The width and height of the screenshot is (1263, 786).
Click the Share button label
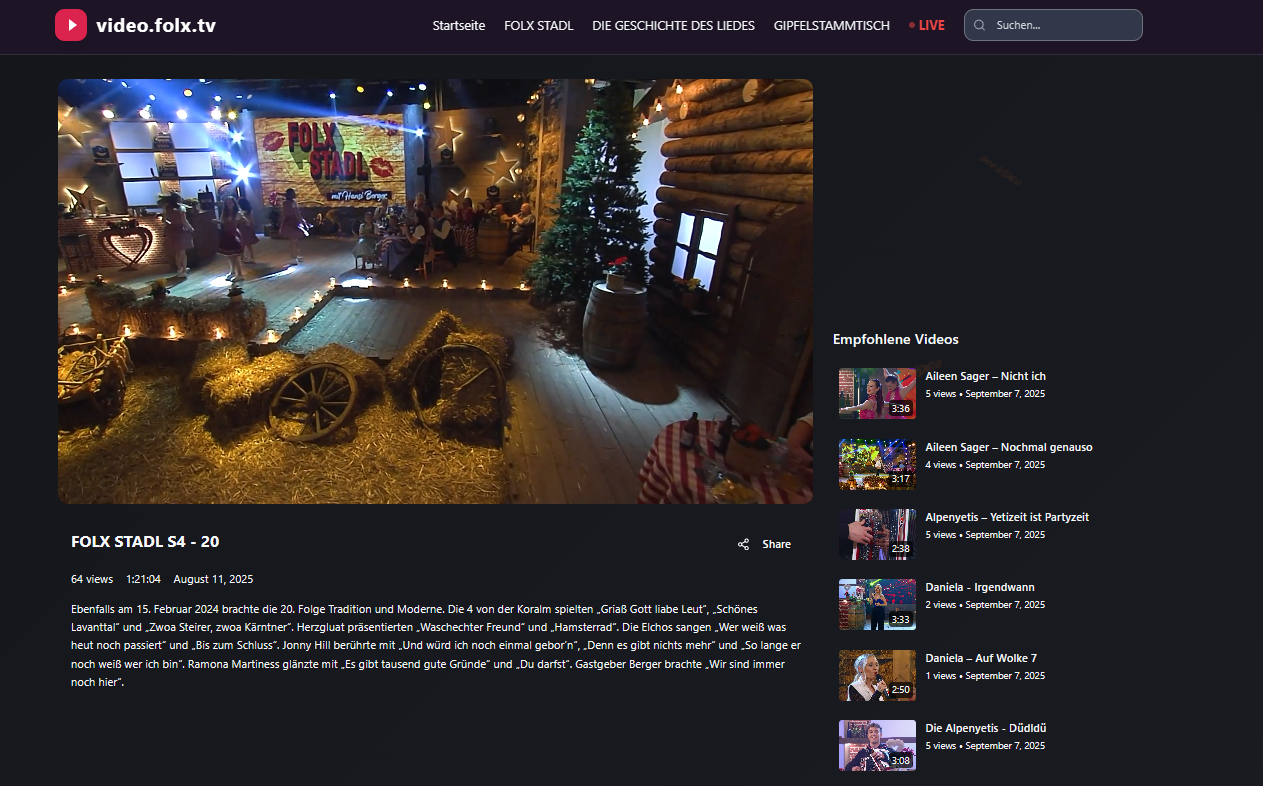tap(776, 545)
